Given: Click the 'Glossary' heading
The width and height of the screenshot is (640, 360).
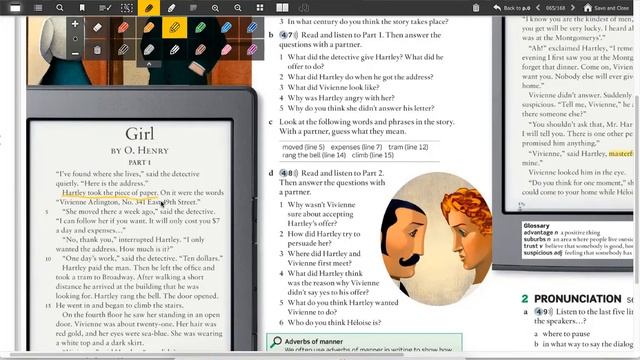Looking at the screenshot, I should (x=536, y=226).
